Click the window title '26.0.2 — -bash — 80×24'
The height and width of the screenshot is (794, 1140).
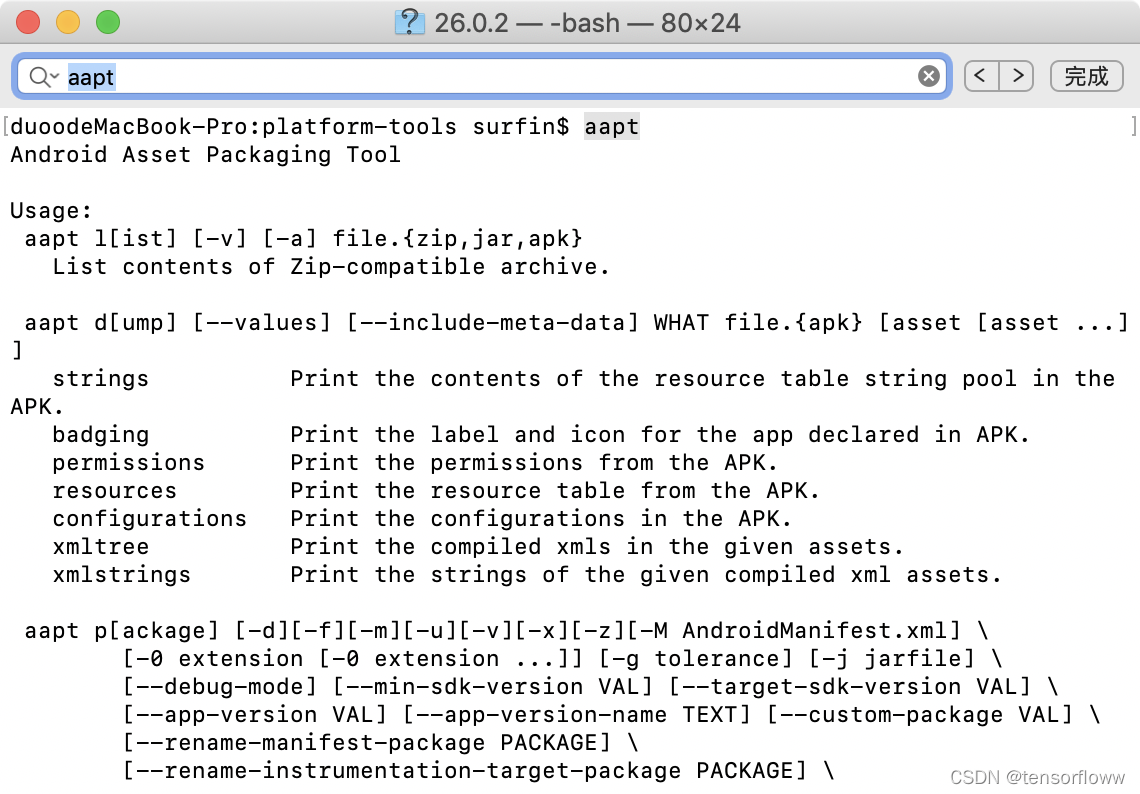(x=587, y=23)
